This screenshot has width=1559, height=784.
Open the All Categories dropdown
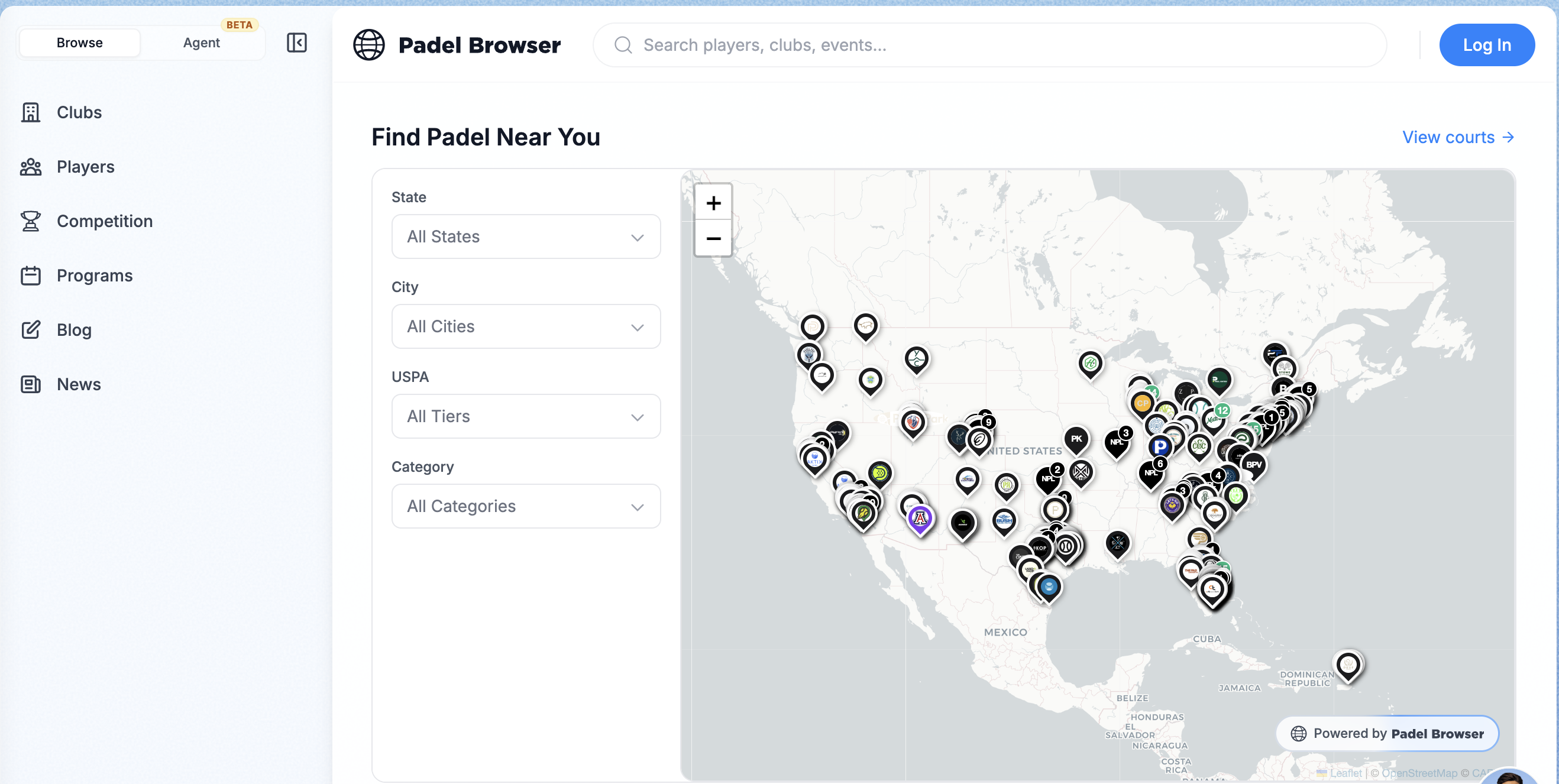(x=526, y=506)
